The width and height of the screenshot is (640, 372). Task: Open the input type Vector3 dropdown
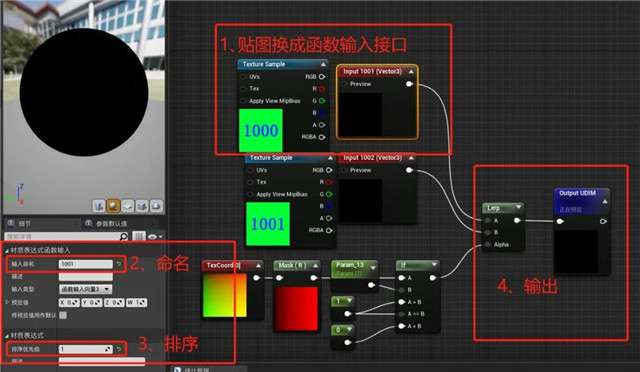click(x=85, y=289)
